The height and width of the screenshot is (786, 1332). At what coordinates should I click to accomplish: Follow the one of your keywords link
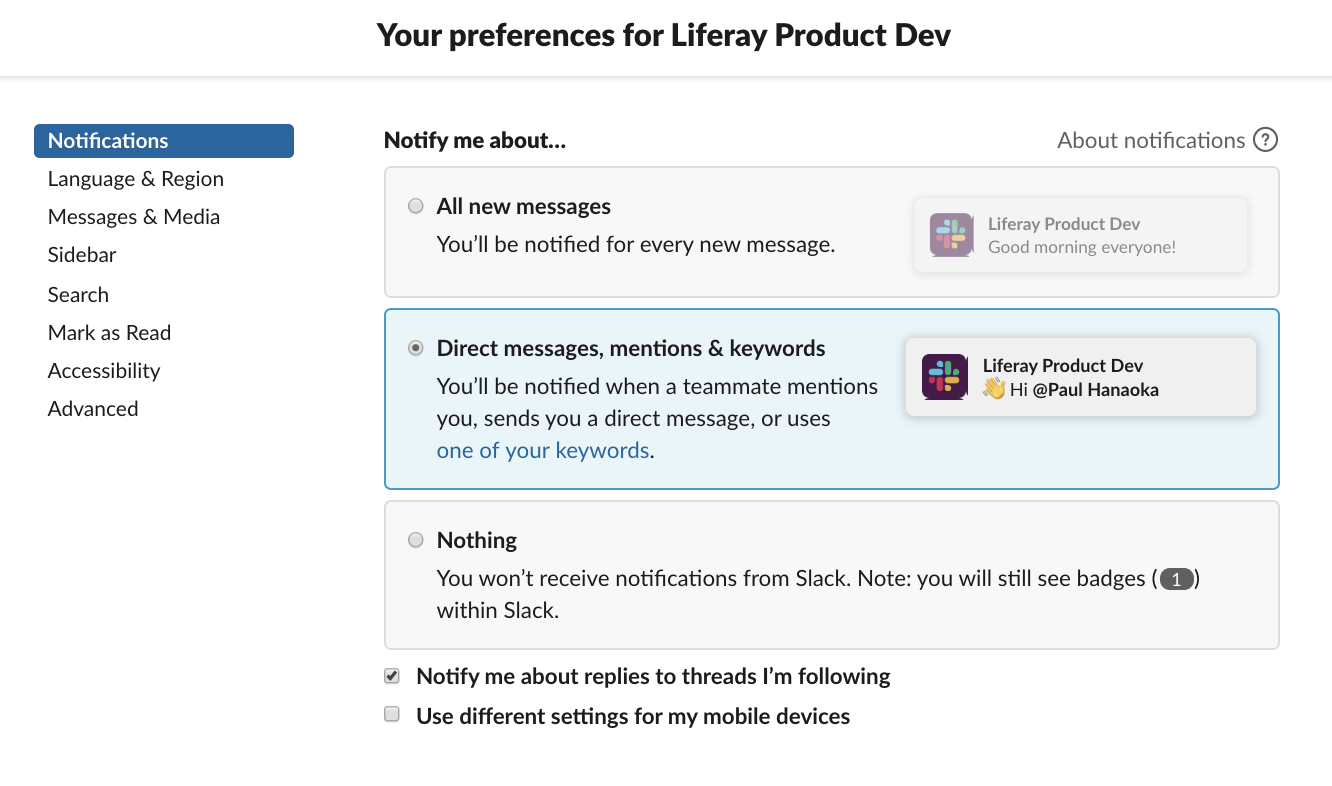coord(542,451)
